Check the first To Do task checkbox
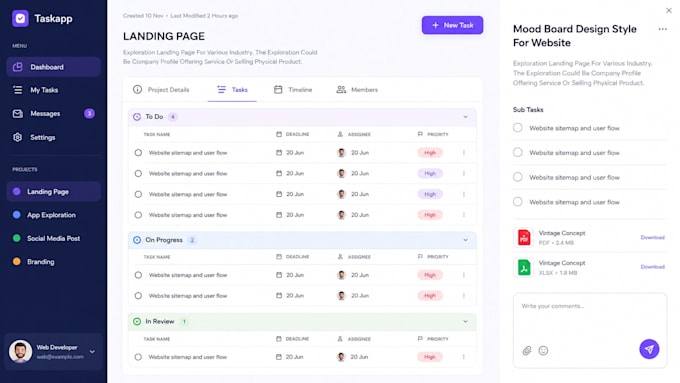The width and height of the screenshot is (680, 383). click(x=138, y=153)
